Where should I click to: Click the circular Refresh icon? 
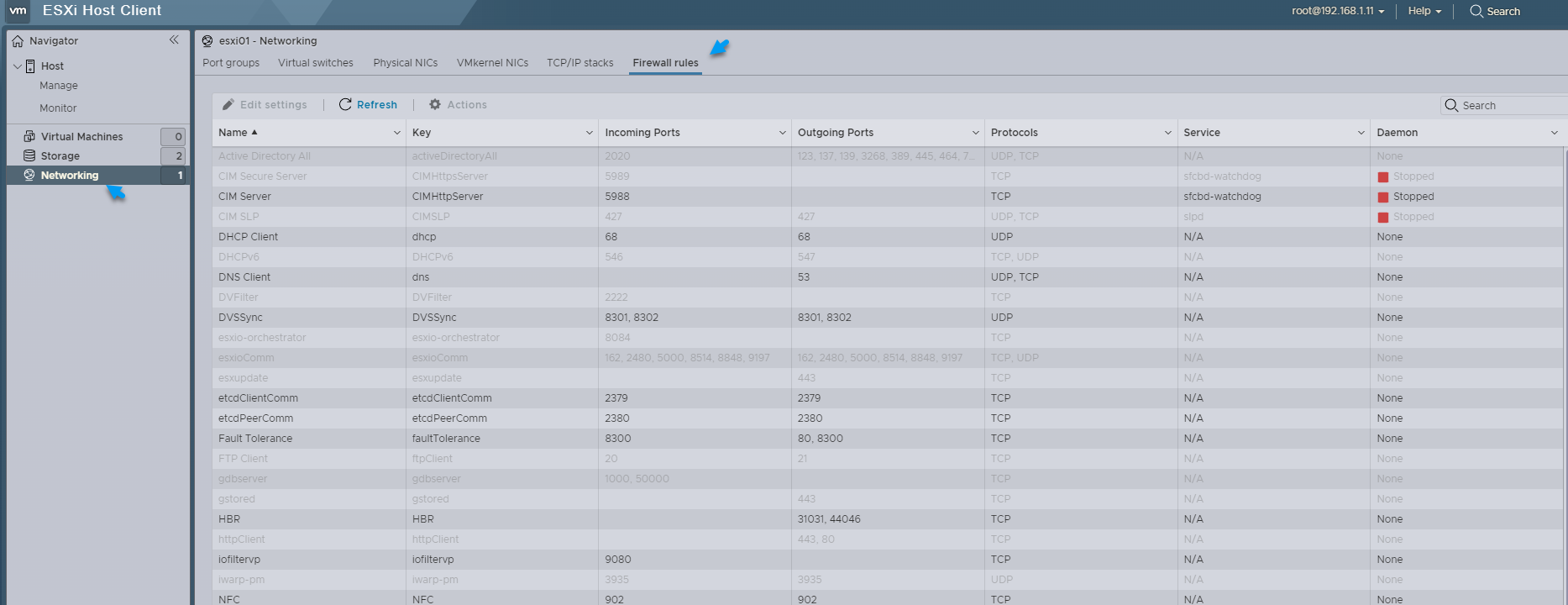(x=345, y=104)
